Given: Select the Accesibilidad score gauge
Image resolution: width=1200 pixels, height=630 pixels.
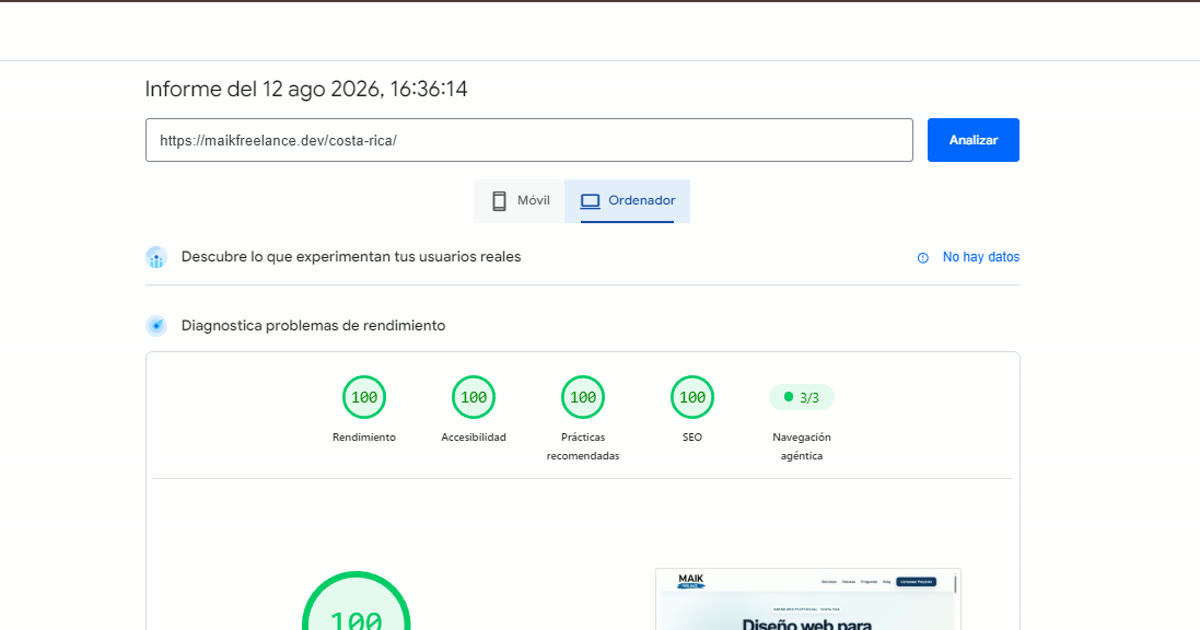Looking at the screenshot, I should pyautogui.click(x=473, y=397).
